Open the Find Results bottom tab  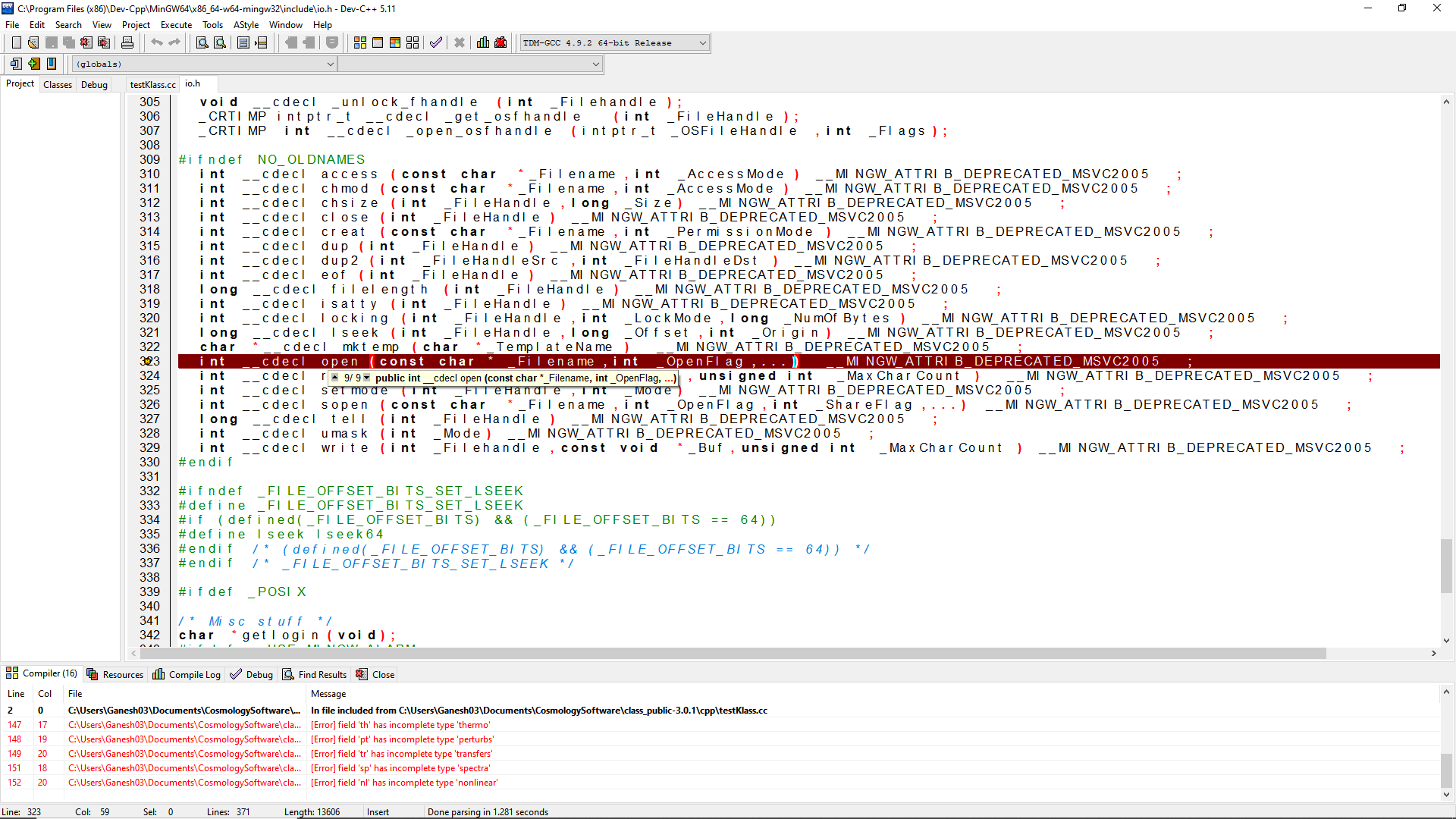tap(314, 674)
